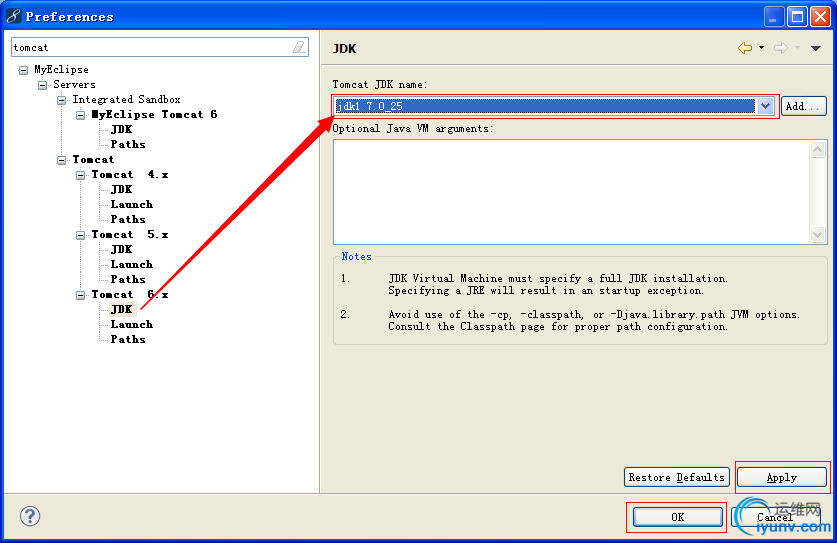
Task: Collapse the Tomcat 4.x node
Action: [81, 175]
